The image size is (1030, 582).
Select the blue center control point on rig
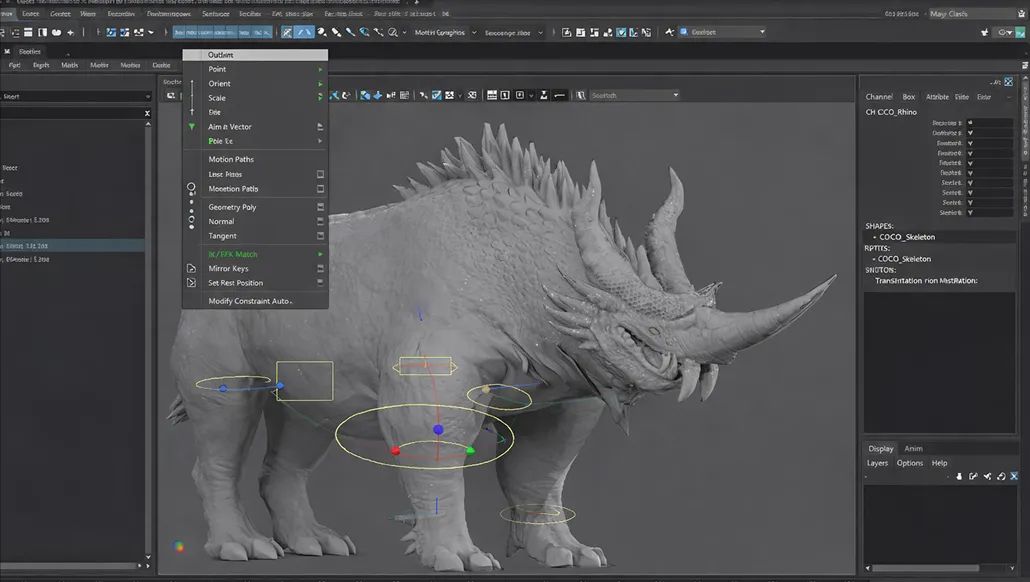click(x=438, y=429)
